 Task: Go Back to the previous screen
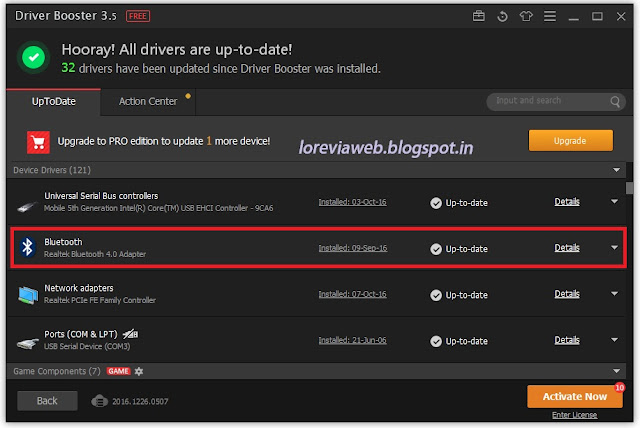click(x=47, y=401)
